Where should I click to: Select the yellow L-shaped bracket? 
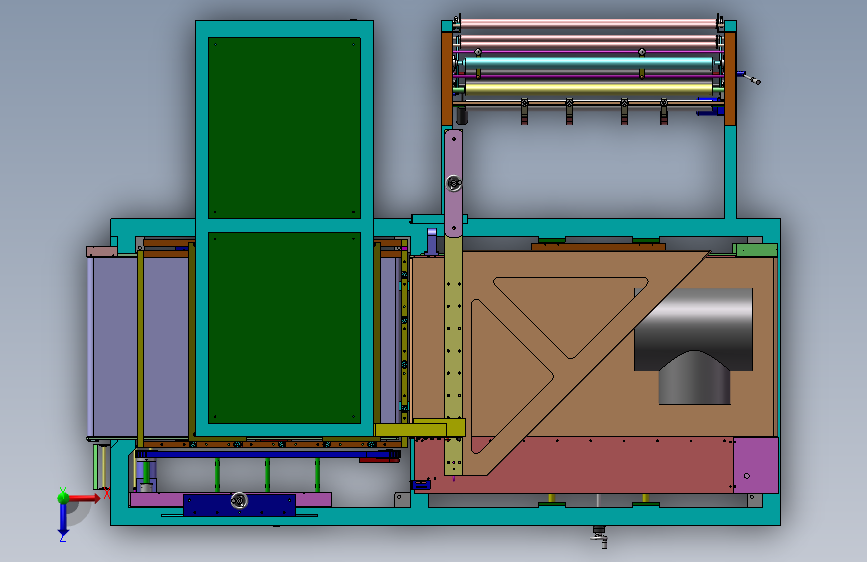pos(420,427)
